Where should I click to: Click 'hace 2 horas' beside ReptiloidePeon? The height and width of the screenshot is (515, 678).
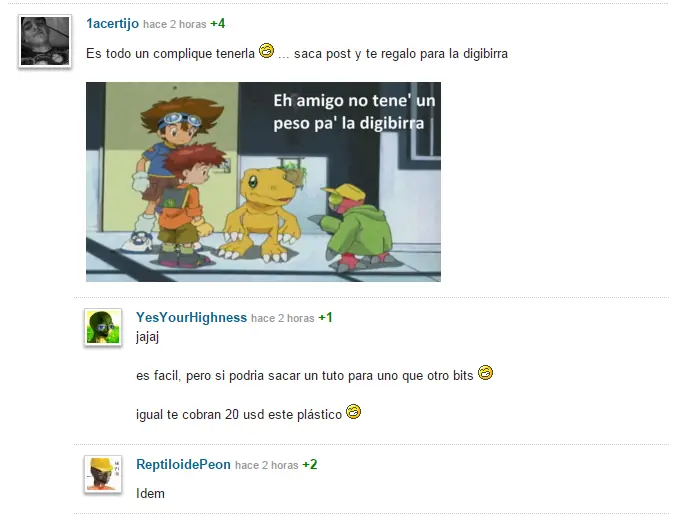[267, 465]
